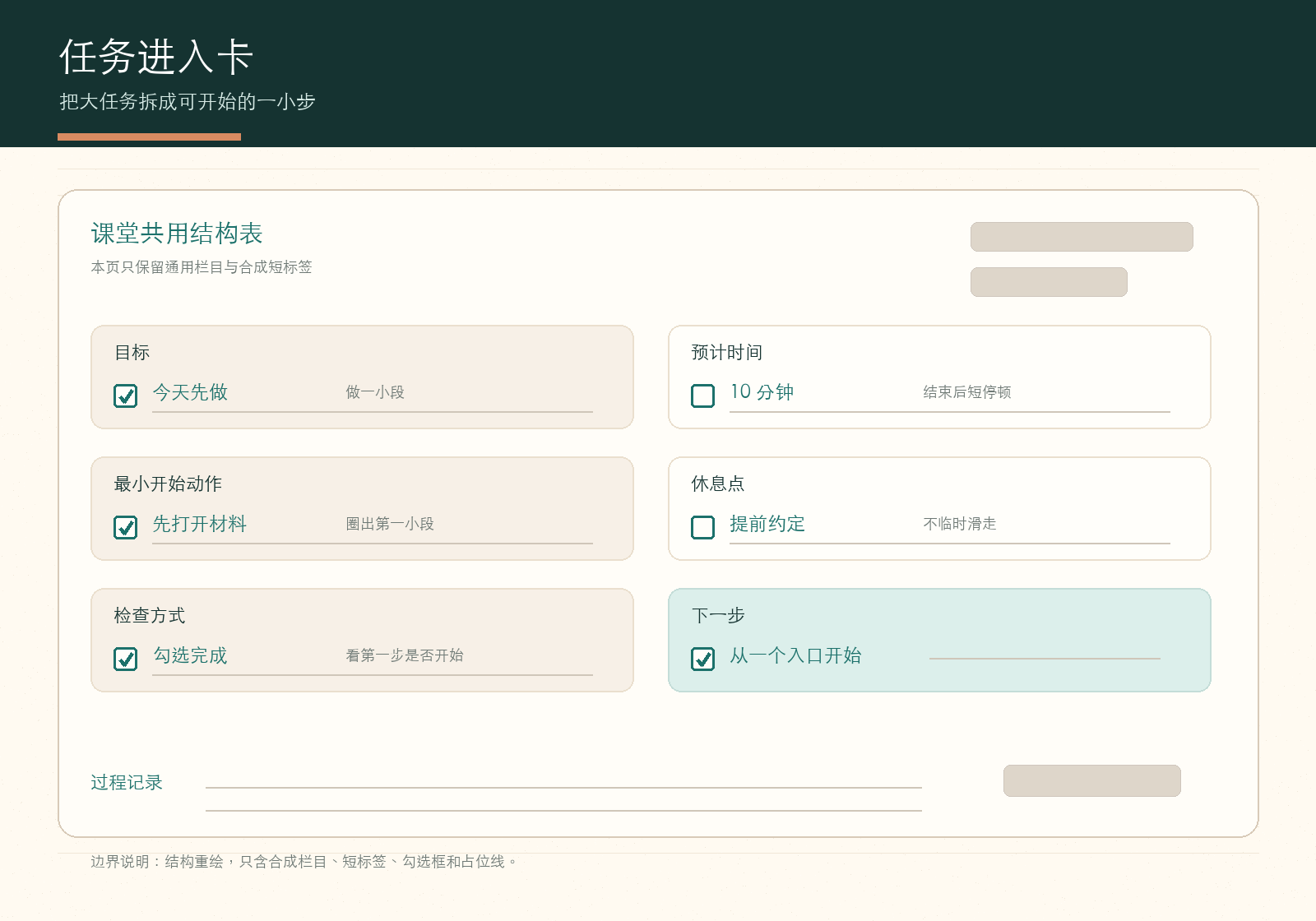
Task: Click the 结束后短停顿 hint text
Action: [967, 392]
